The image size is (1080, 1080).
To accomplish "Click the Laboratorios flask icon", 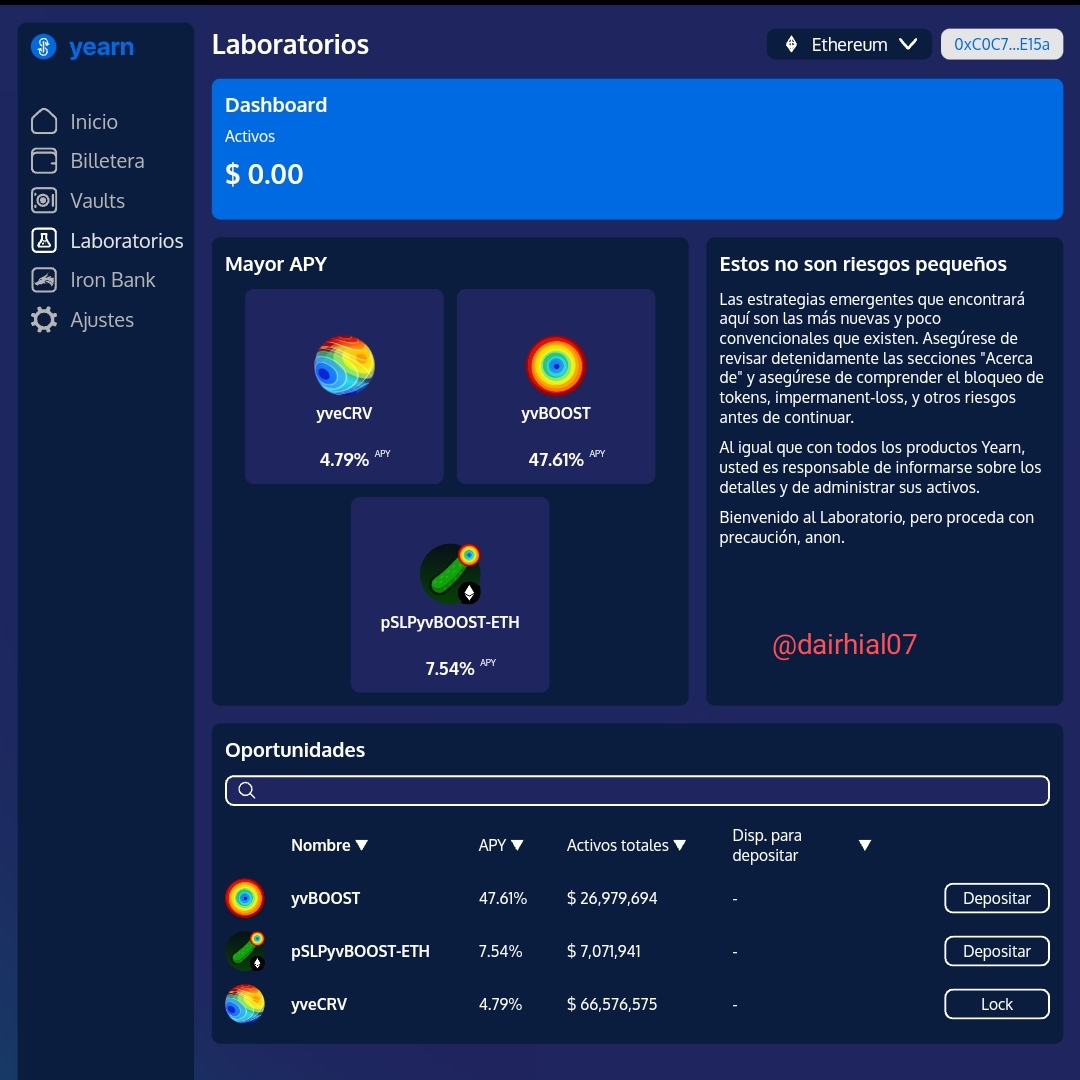I will click(44, 240).
